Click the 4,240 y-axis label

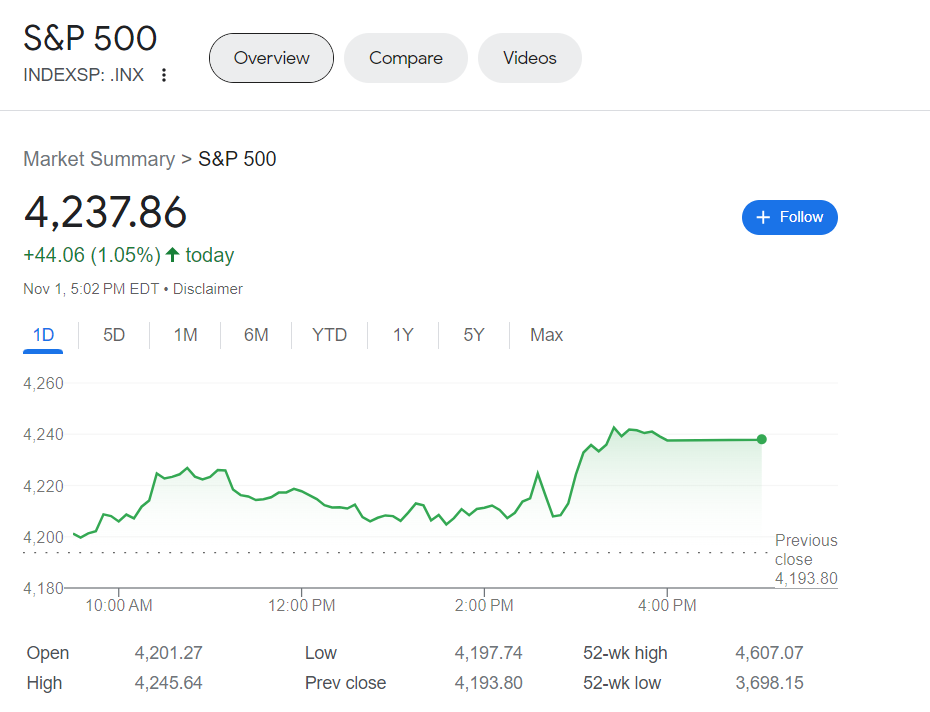pos(43,434)
